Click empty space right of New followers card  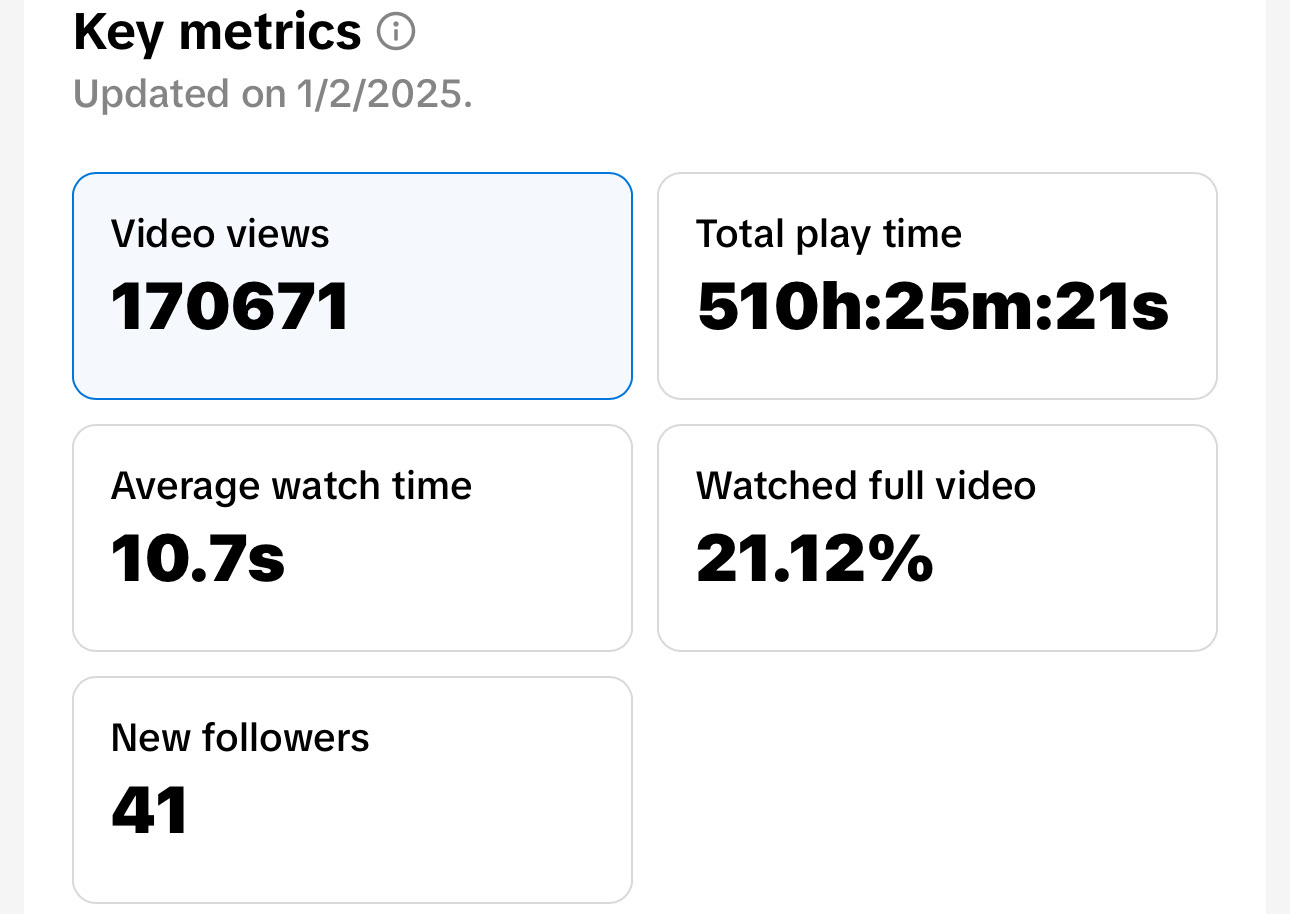[936, 790]
